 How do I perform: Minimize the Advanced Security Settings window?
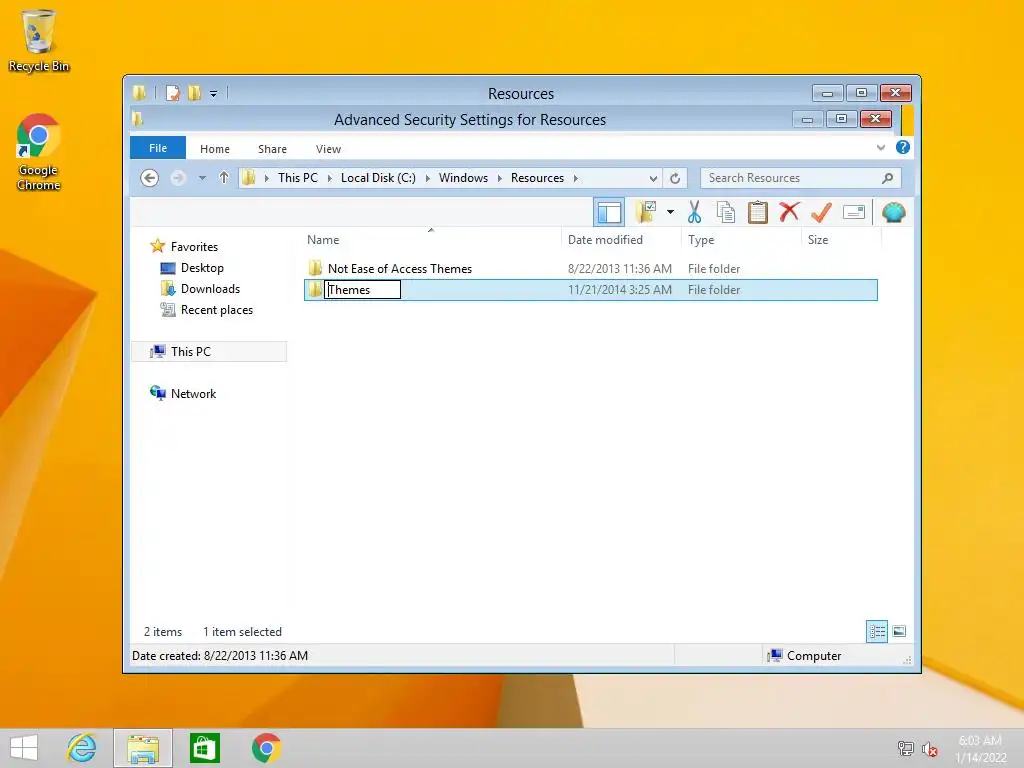tap(807, 119)
